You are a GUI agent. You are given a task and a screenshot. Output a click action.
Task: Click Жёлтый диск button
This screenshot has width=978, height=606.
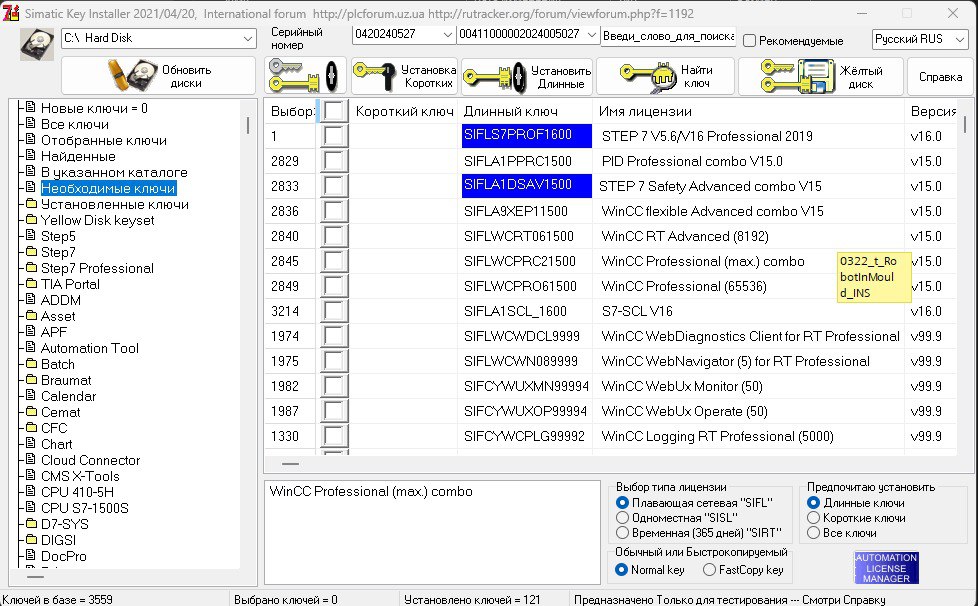coord(820,76)
